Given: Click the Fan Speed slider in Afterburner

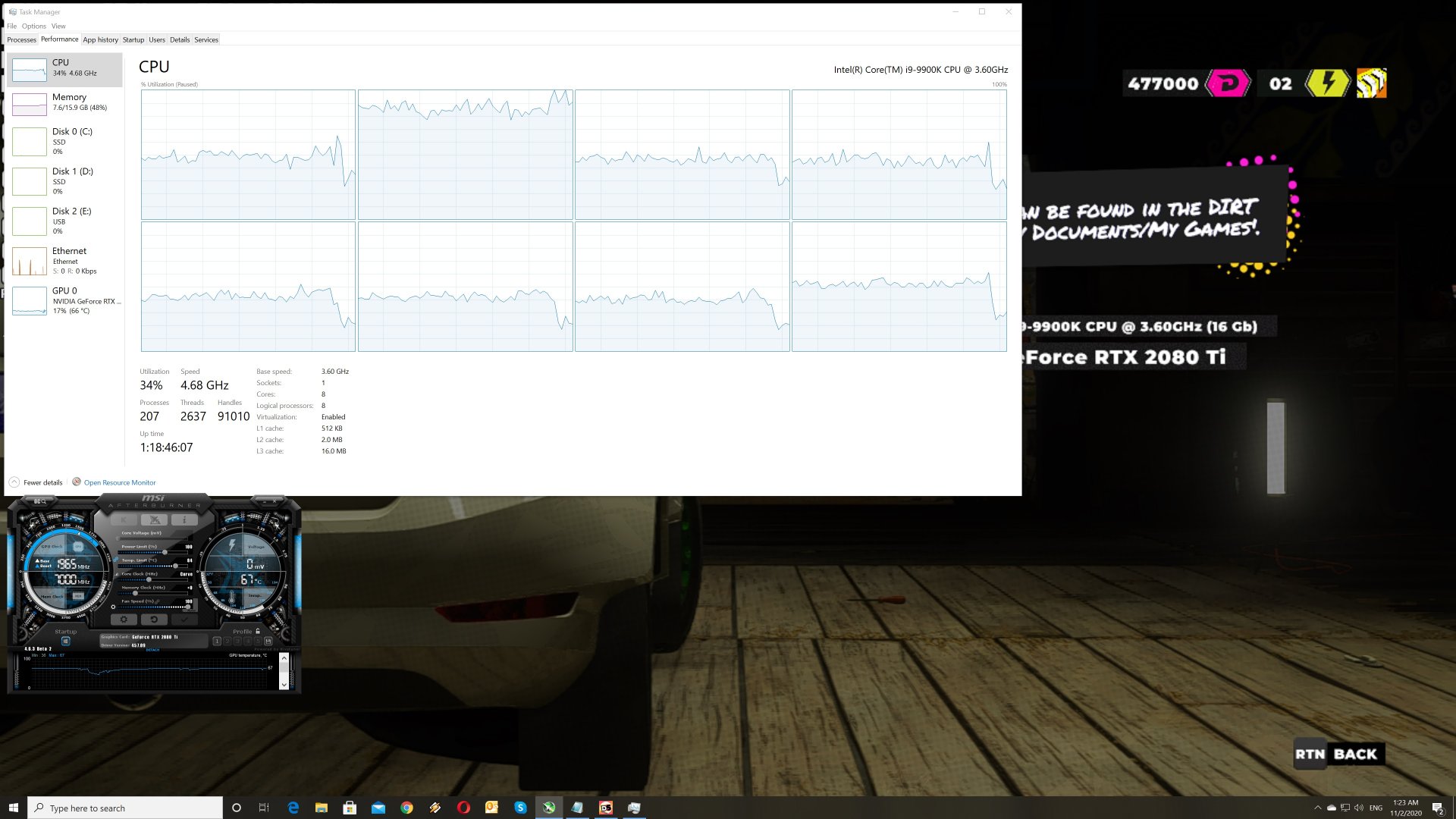Looking at the screenshot, I should (x=152, y=607).
